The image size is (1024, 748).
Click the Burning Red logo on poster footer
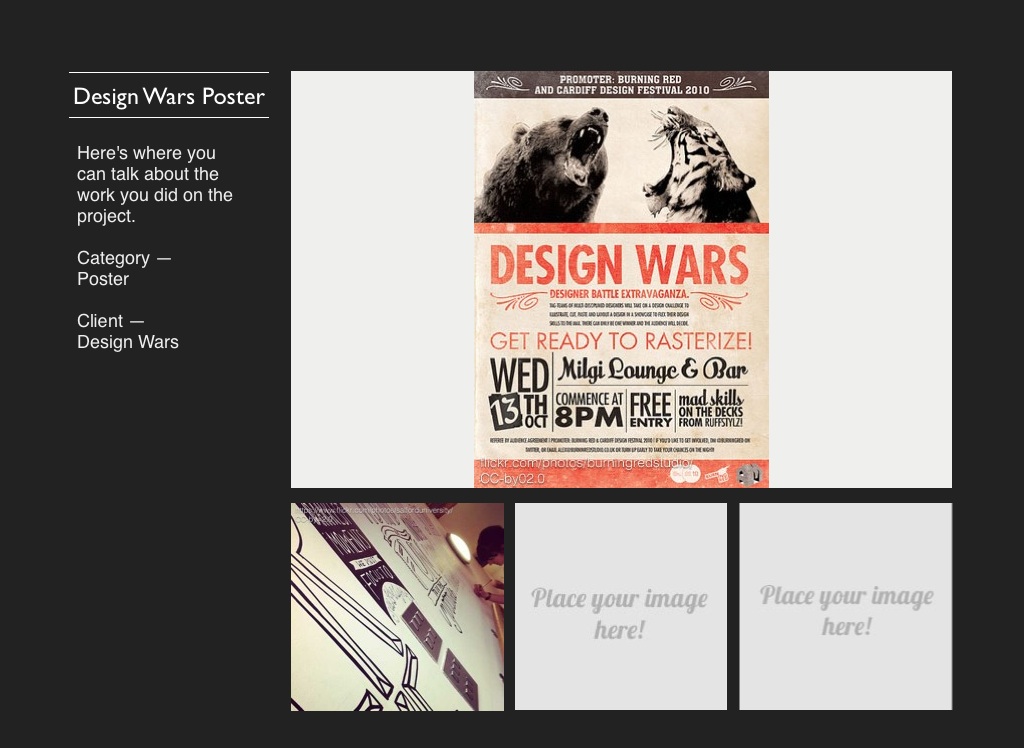716,475
